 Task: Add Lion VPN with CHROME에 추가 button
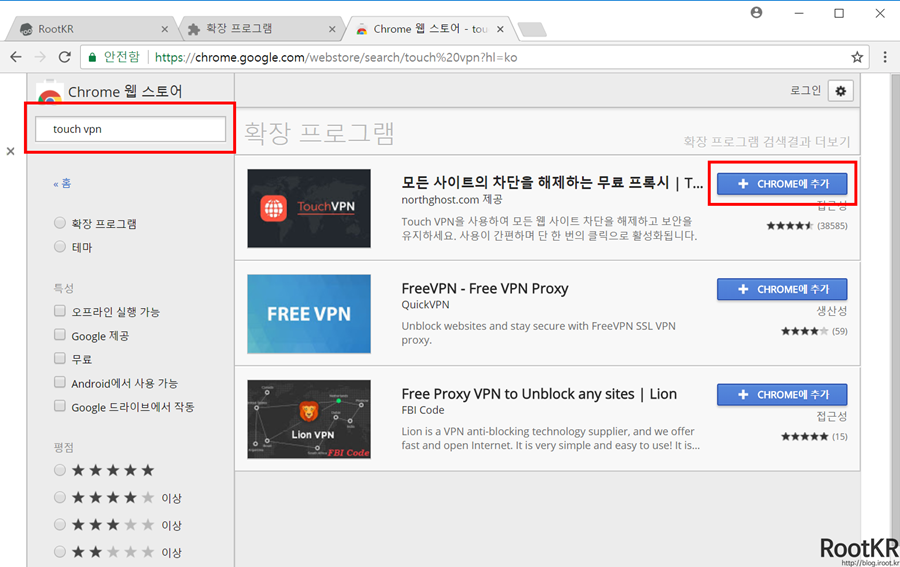coord(782,395)
